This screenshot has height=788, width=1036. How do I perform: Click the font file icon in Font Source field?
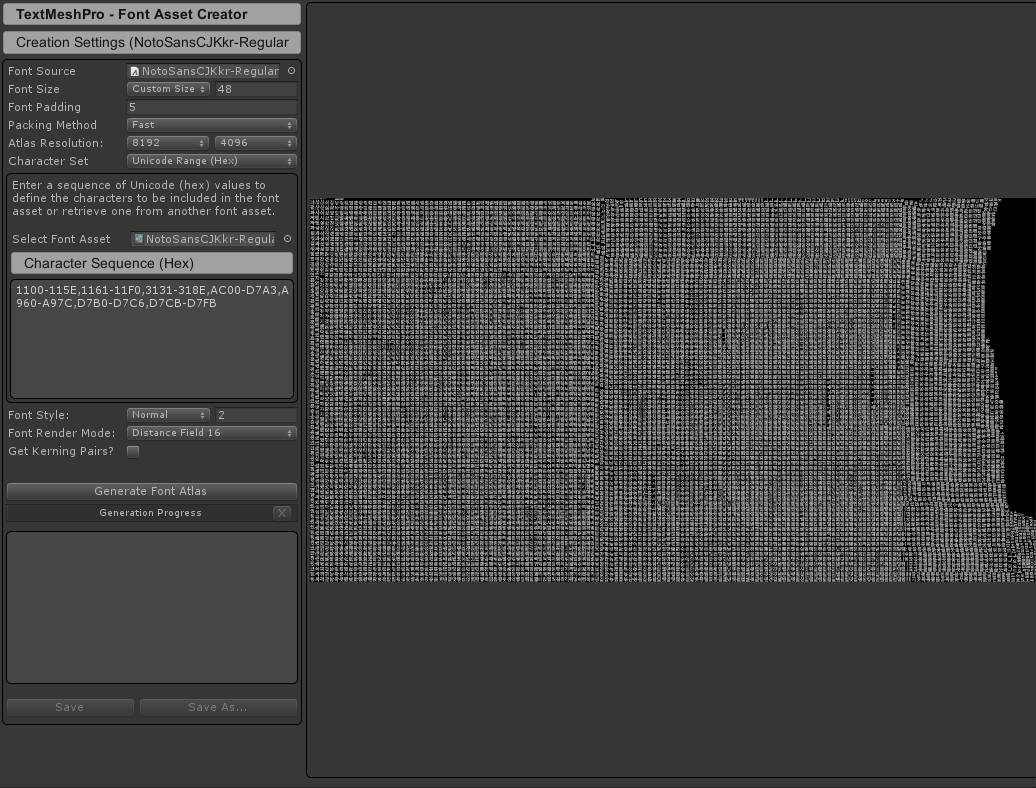point(135,71)
